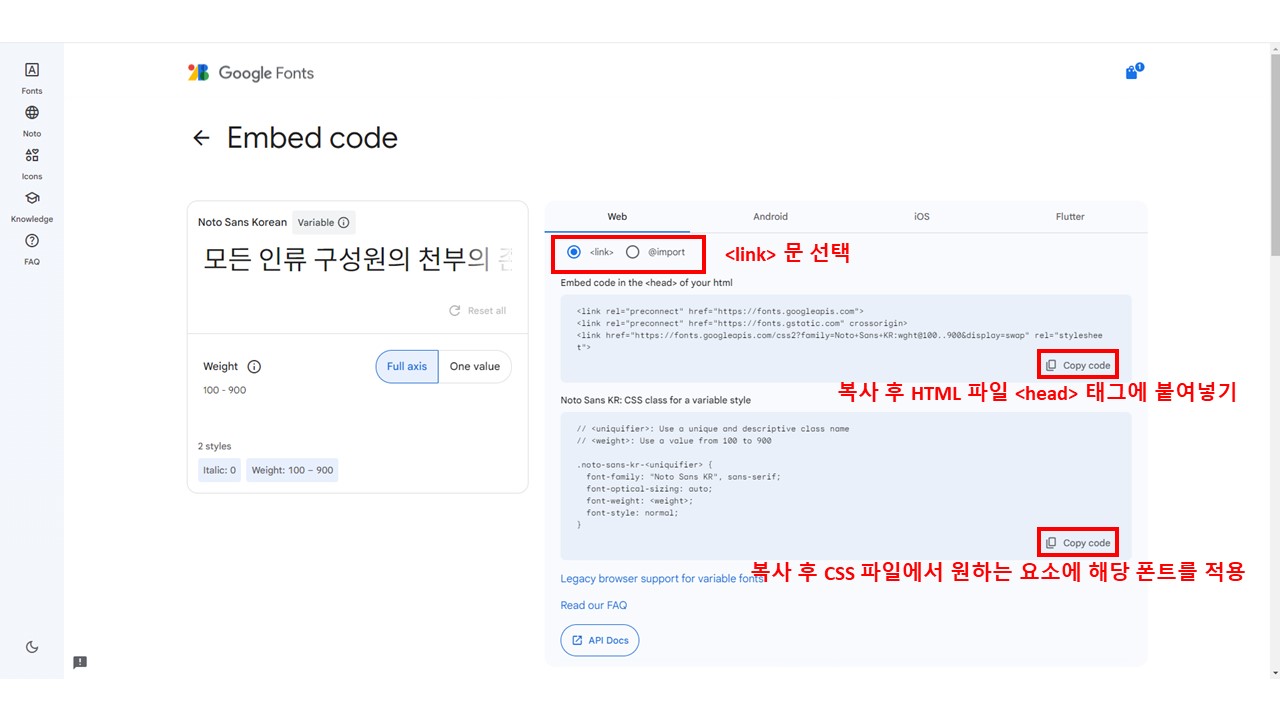Go back with the left arrow
The image size is (1280, 720).
(201, 138)
